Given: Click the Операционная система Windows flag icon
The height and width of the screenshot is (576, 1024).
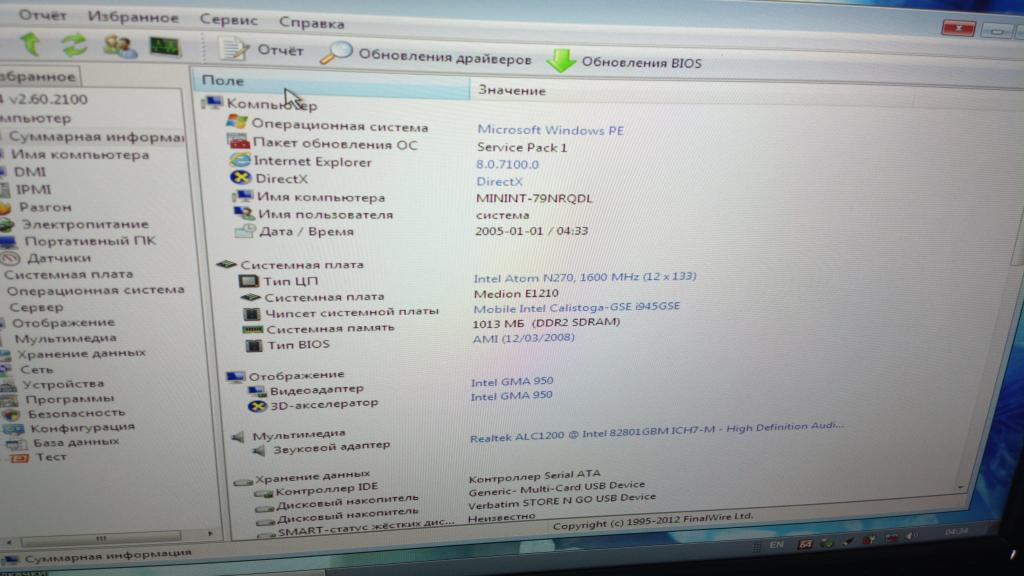Looking at the screenshot, I should [x=236, y=122].
